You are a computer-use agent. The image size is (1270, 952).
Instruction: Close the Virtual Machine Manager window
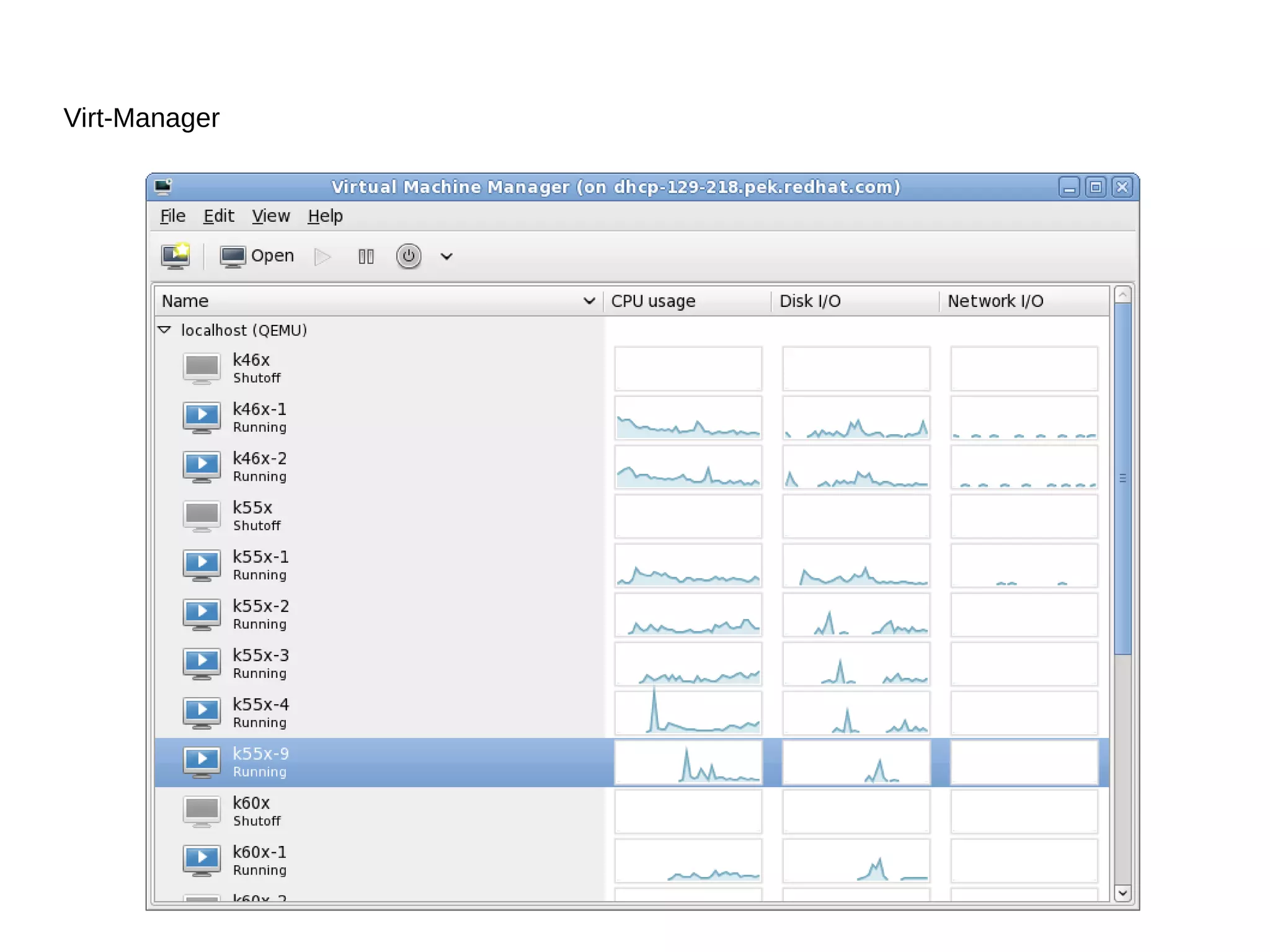[1122, 187]
